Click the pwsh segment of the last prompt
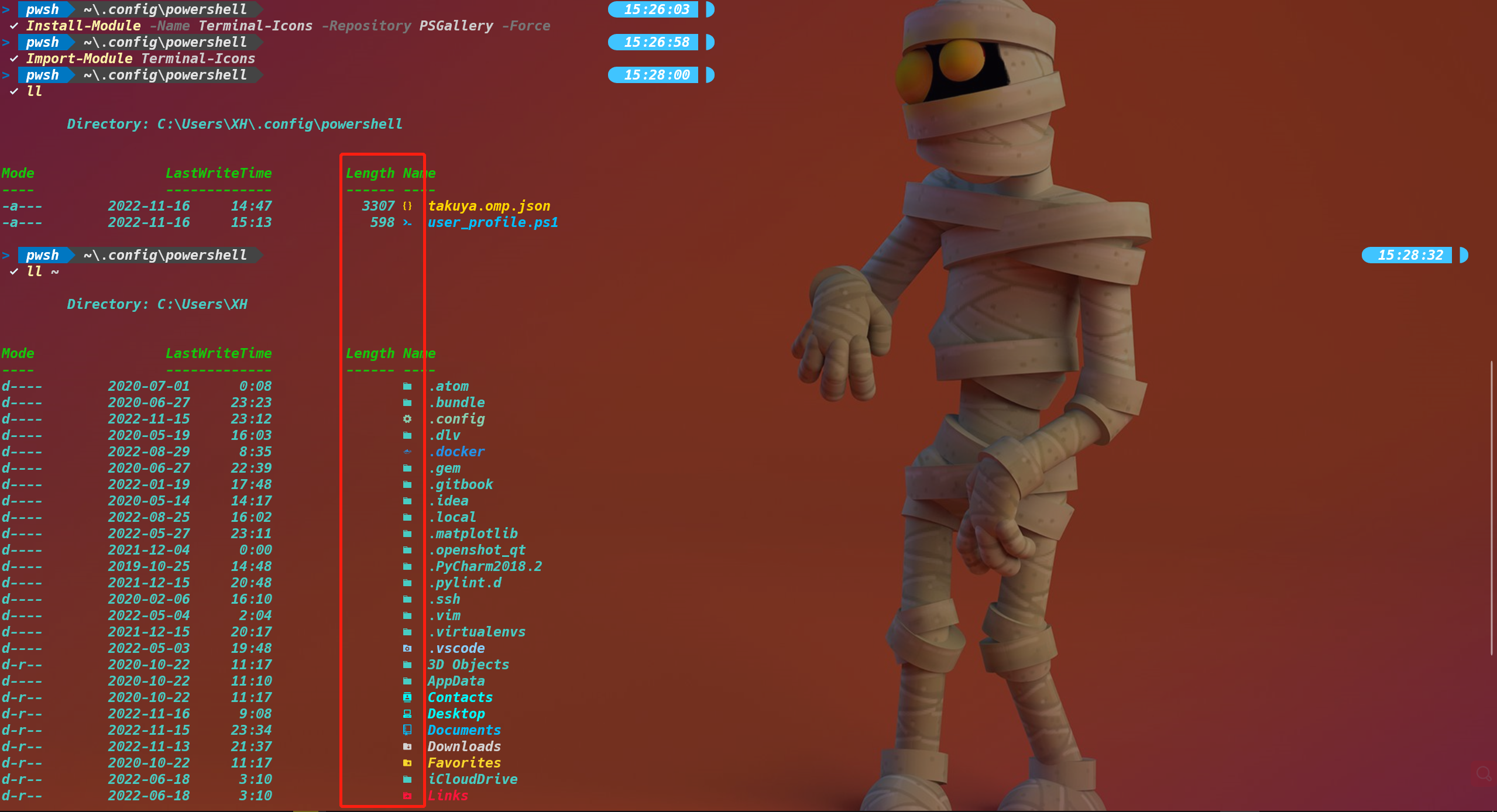The width and height of the screenshot is (1497, 812). click(42, 255)
